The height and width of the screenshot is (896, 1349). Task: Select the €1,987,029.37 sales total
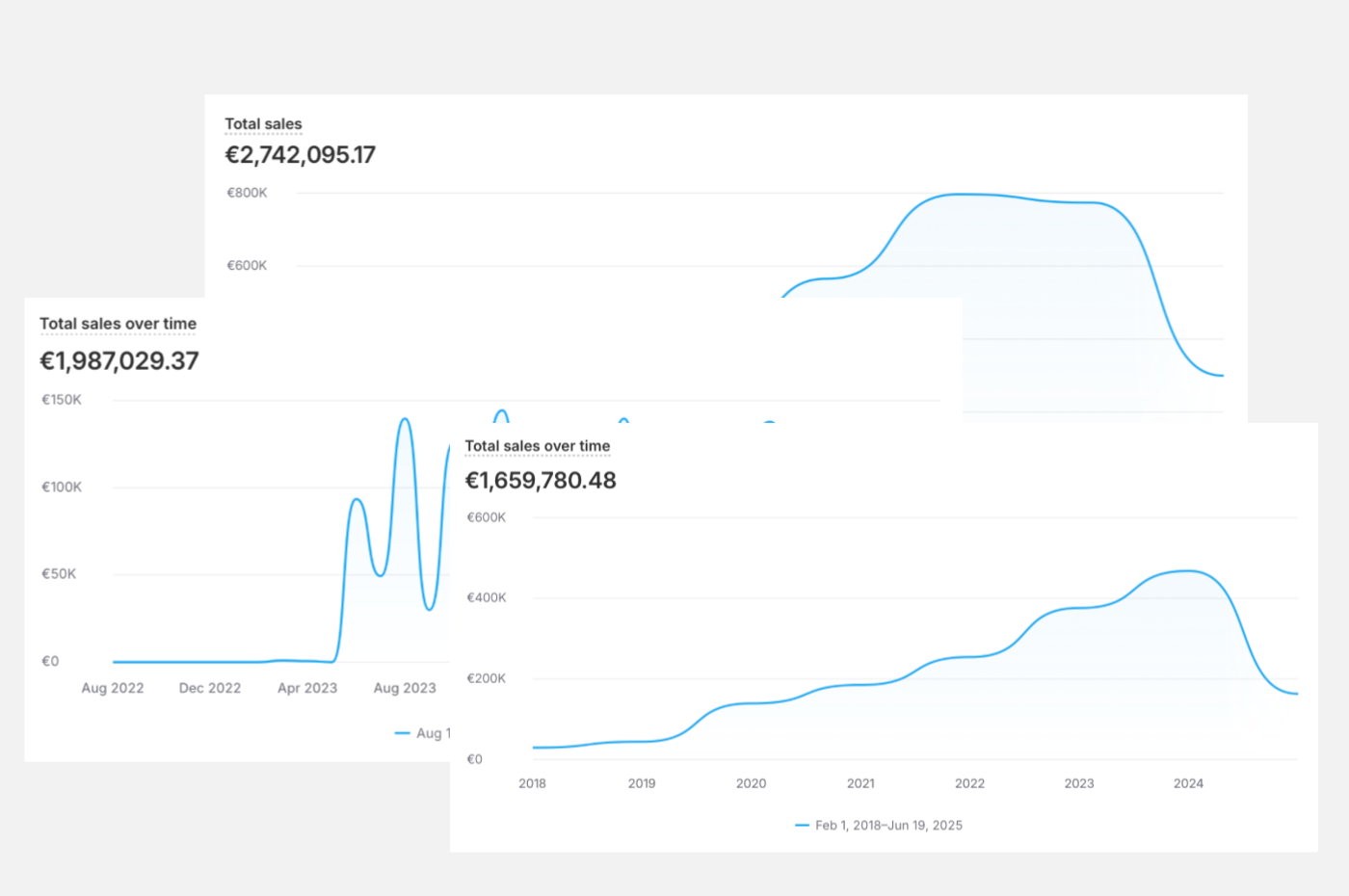119,361
